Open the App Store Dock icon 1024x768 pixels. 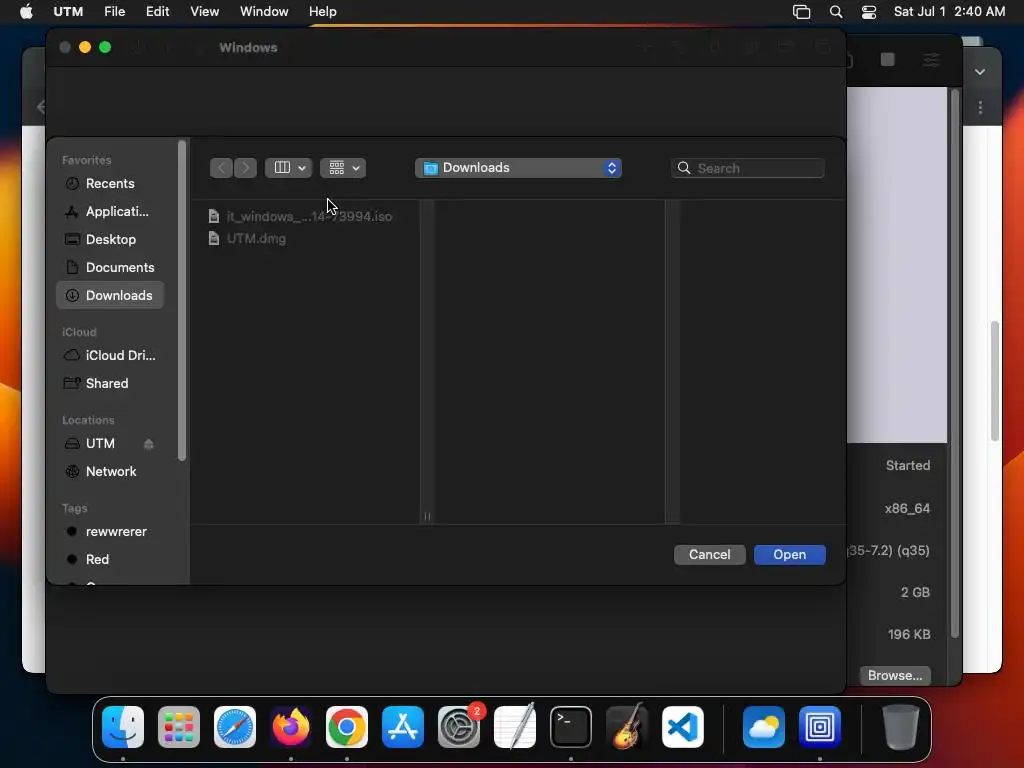(403, 727)
